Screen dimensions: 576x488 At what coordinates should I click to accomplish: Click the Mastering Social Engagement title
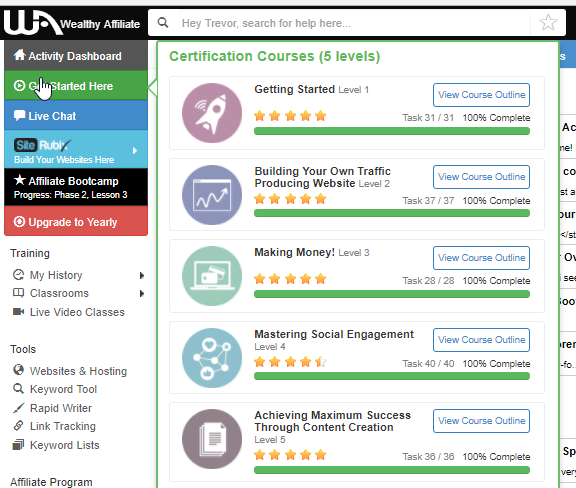pos(334,334)
